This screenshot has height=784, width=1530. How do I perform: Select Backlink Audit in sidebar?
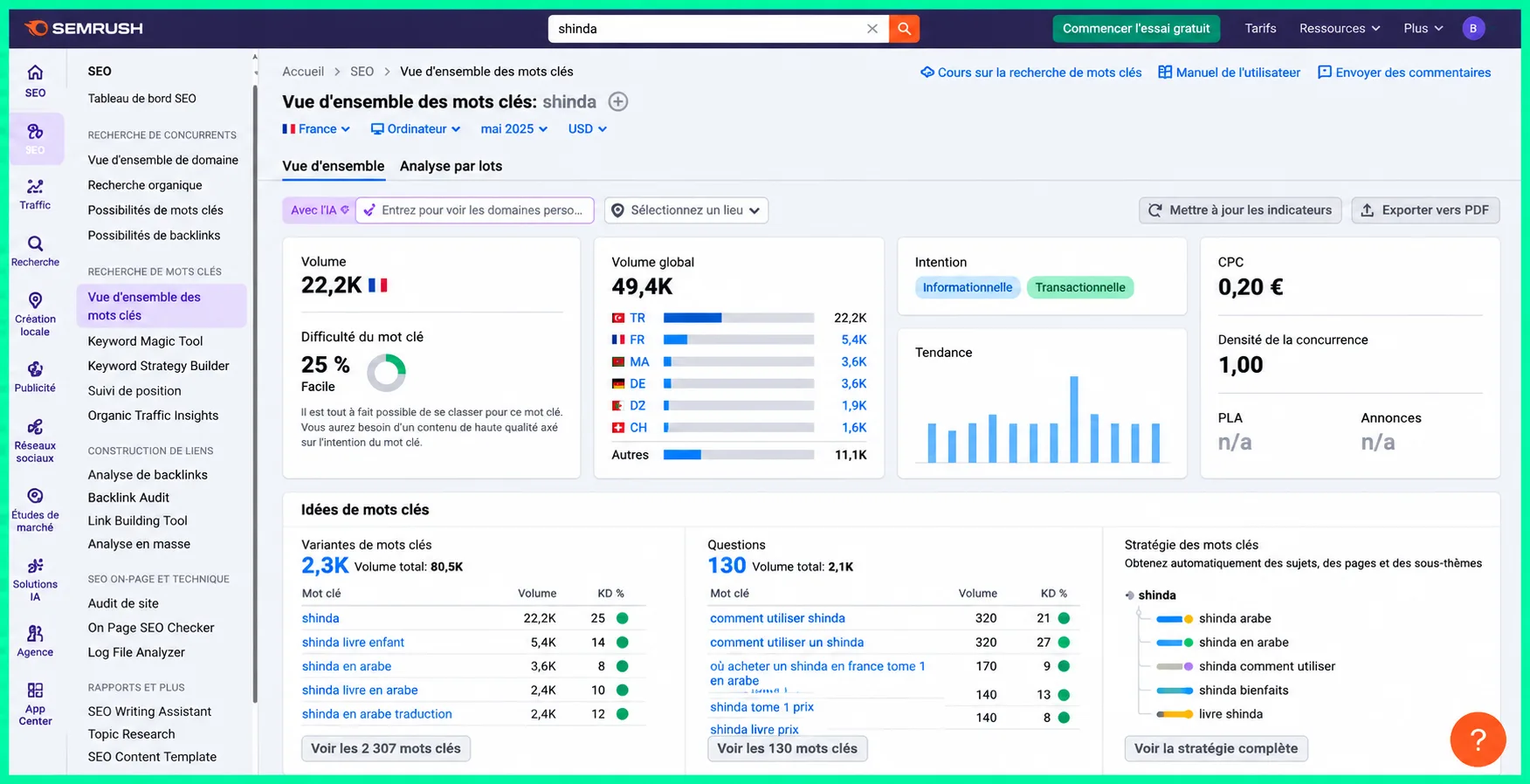pyautogui.click(x=128, y=498)
